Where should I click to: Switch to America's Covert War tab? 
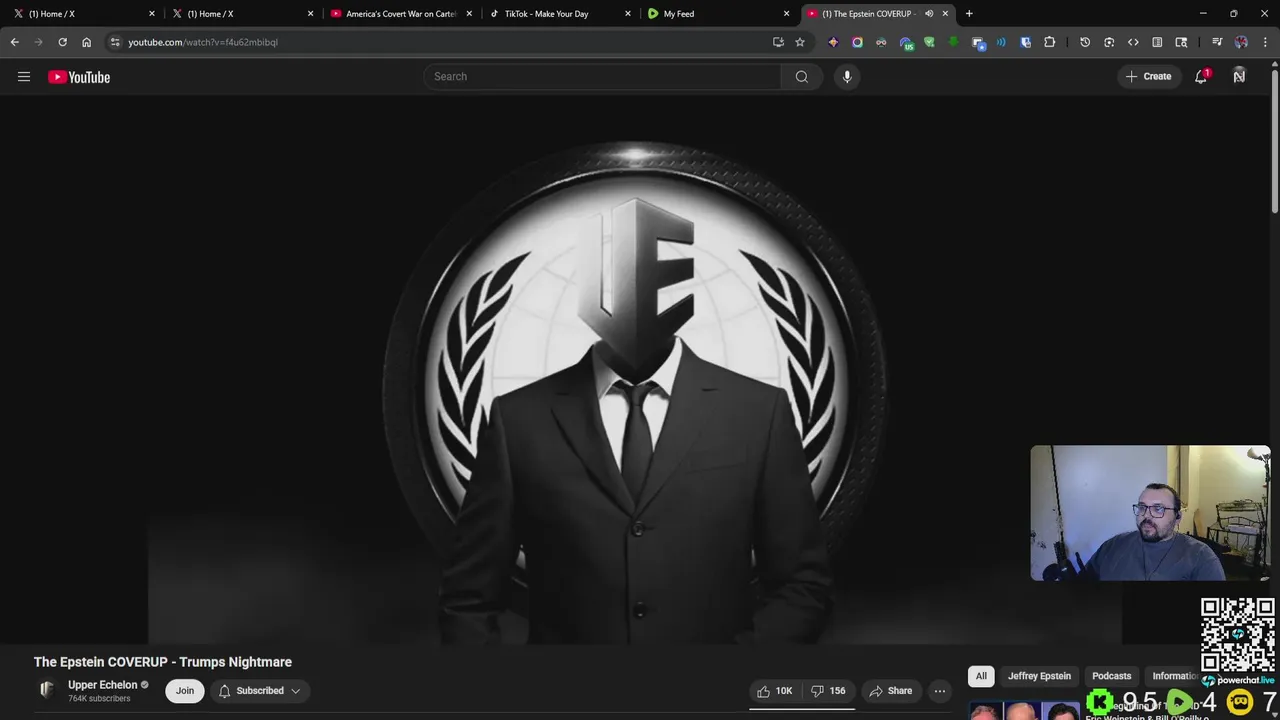tap(400, 14)
